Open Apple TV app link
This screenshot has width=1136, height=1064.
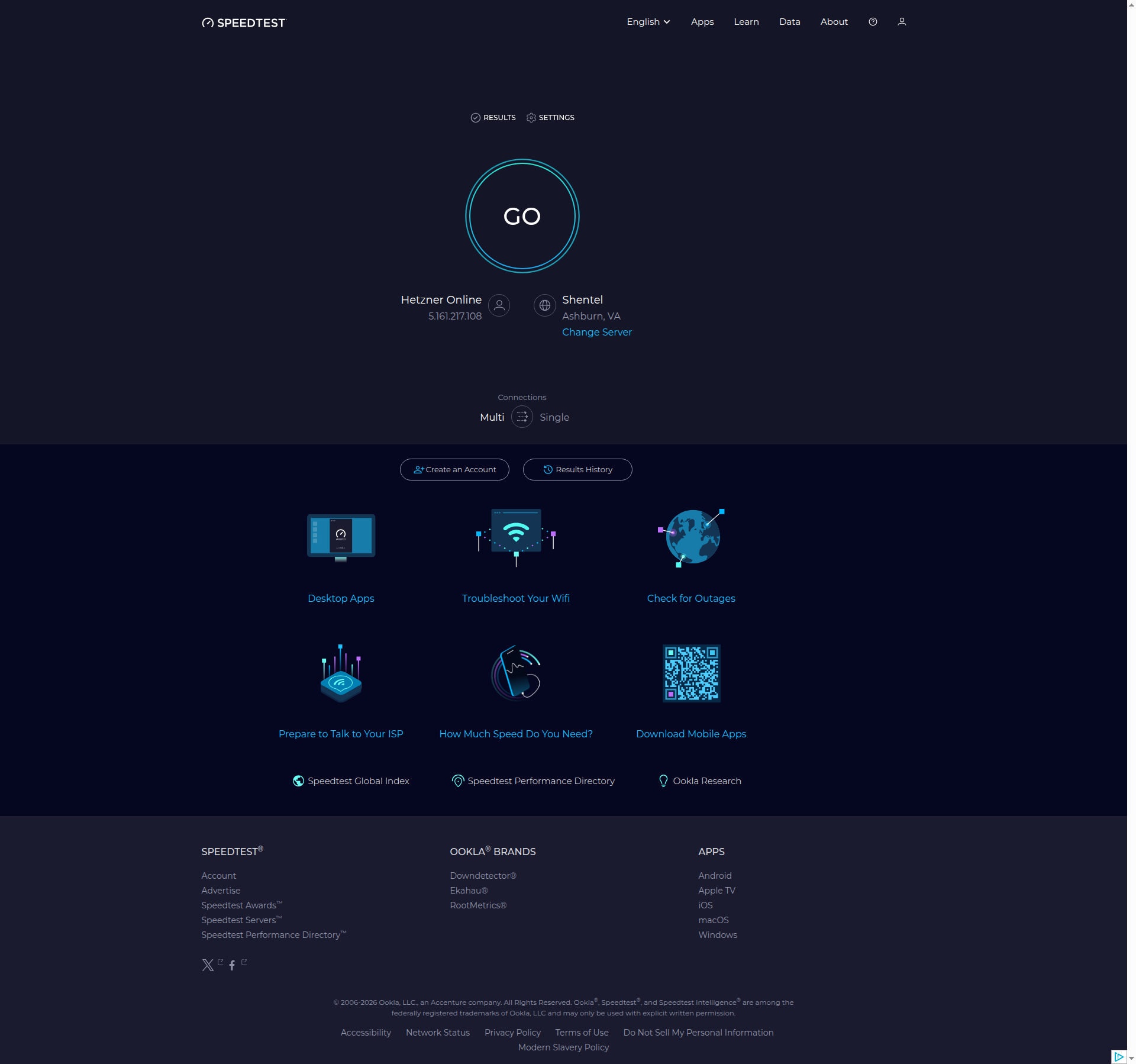(x=717, y=891)
